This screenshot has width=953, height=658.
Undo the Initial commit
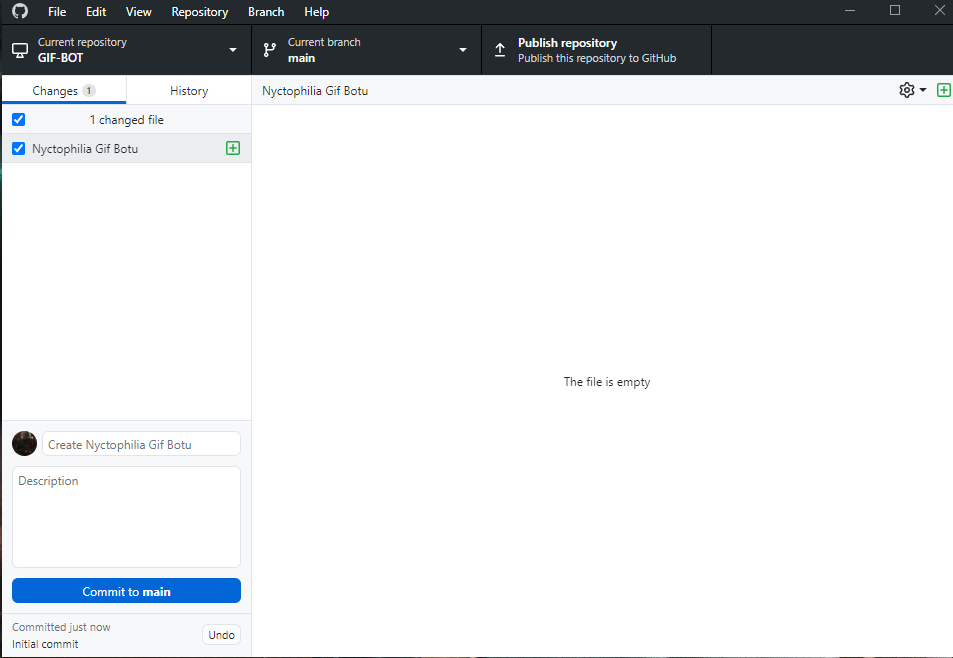(x=221, y=635)
